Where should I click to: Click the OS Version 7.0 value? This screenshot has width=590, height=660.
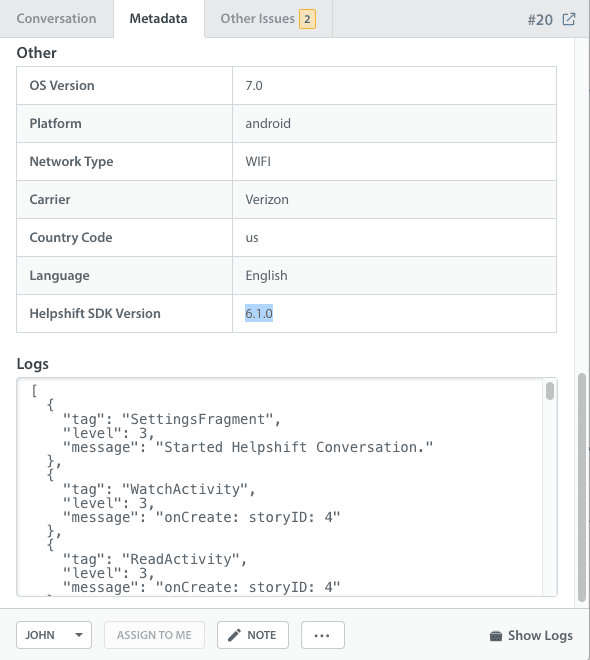pyautogui.click(x=254, y=85)
